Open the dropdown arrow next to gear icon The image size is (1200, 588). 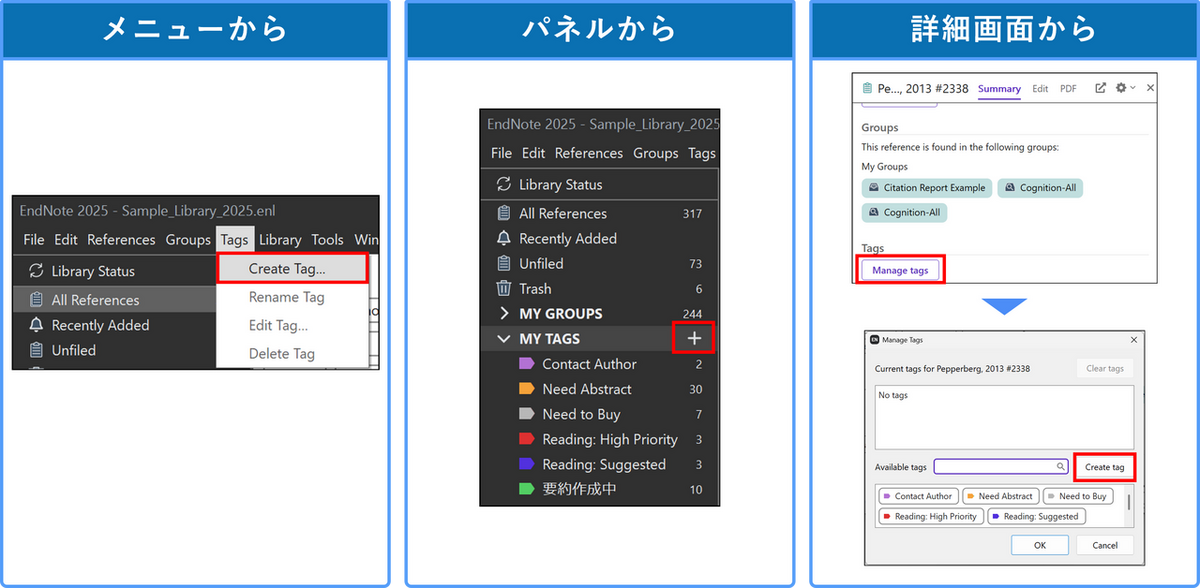(x=1133, y=88)
